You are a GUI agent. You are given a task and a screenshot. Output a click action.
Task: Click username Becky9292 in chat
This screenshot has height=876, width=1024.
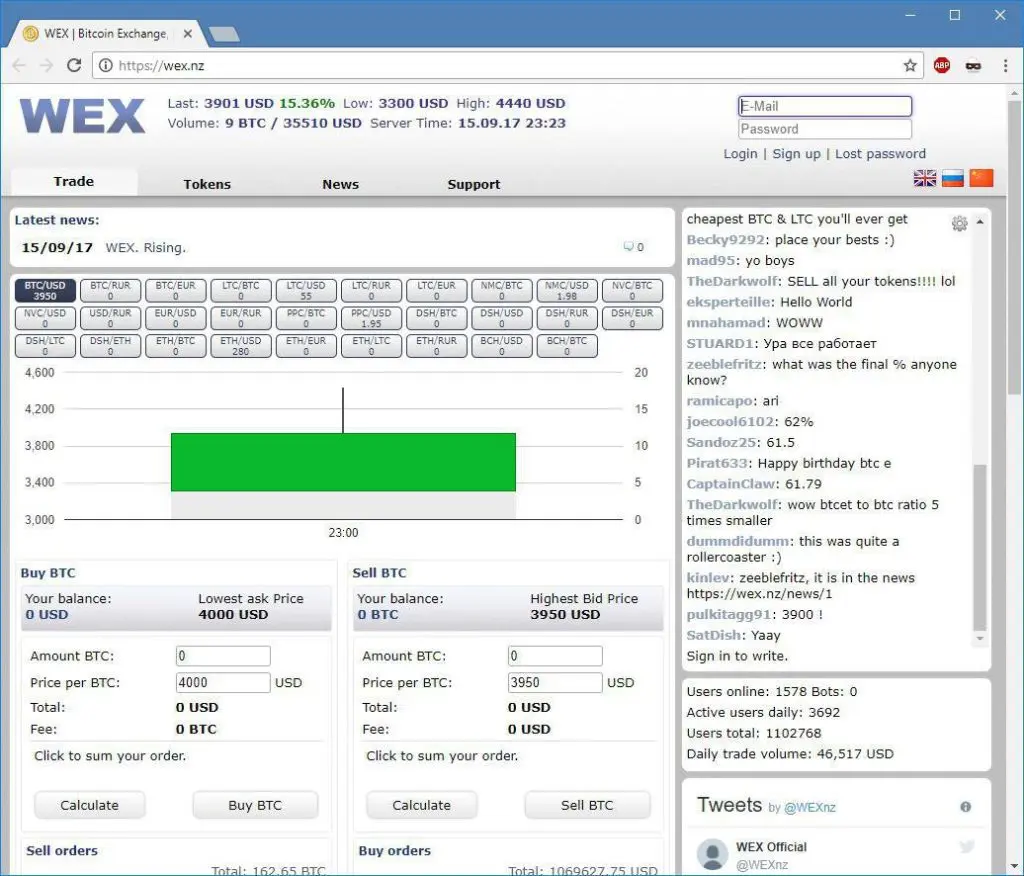(x=725, y=240)
